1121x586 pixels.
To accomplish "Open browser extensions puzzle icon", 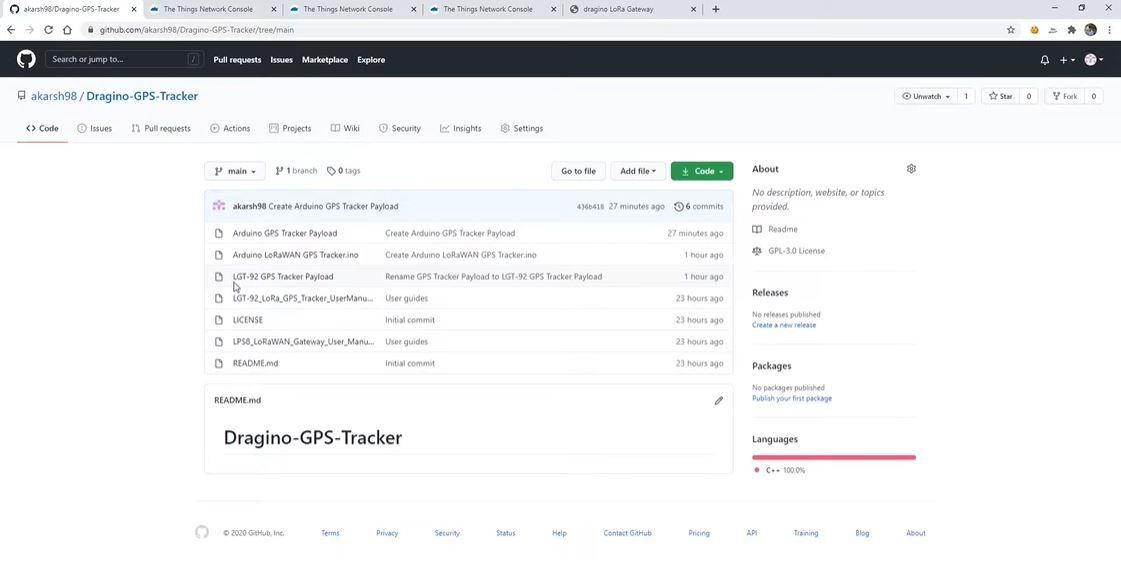I will (x=1071, y=30).
